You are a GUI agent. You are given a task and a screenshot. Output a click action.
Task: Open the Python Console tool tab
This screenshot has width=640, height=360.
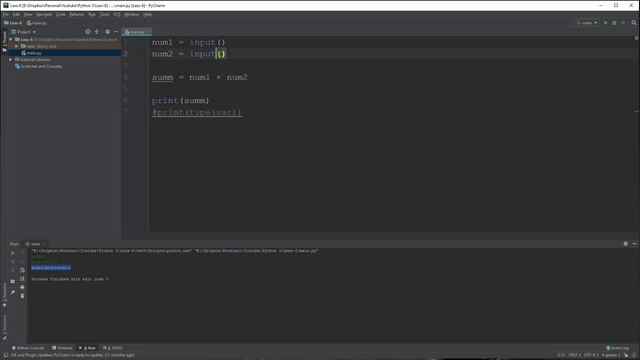coord(28,348)
